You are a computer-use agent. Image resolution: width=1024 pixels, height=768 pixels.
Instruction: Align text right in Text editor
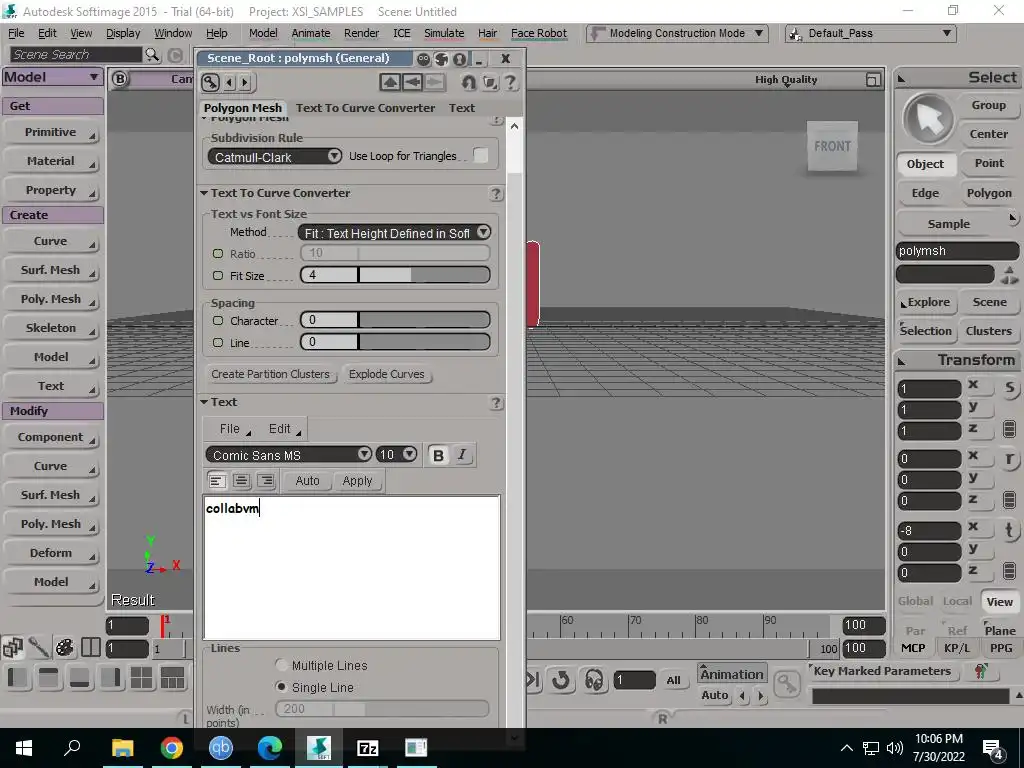(266, 481)
